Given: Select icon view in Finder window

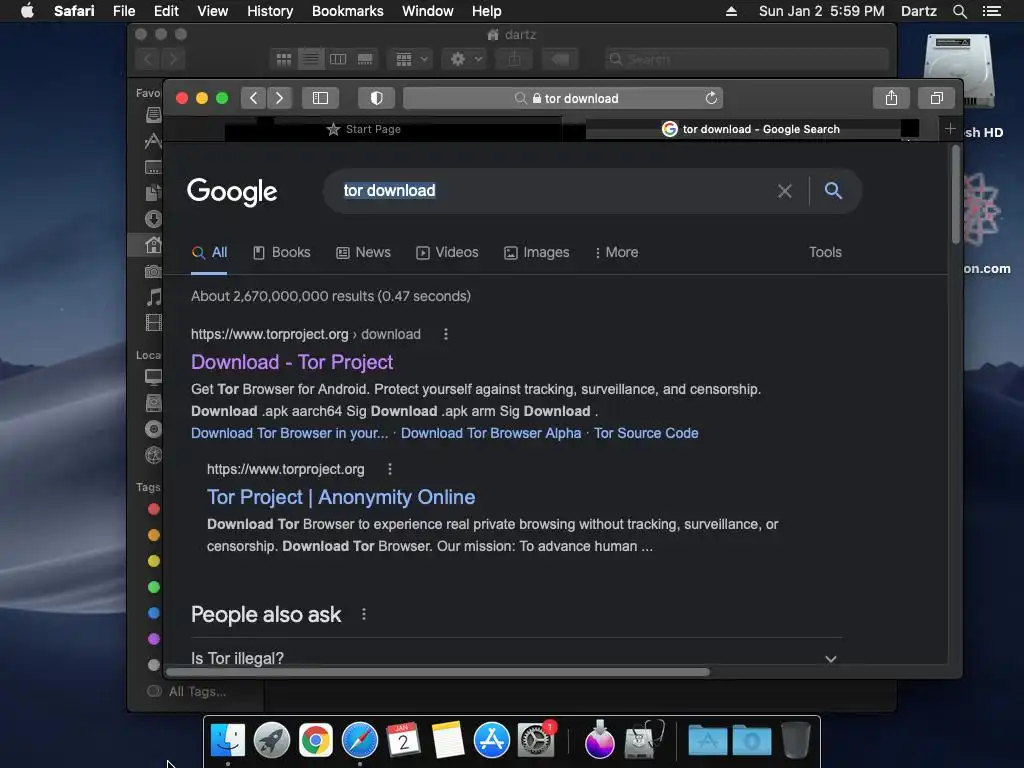Looking at the screenshot, I should 283,59.
